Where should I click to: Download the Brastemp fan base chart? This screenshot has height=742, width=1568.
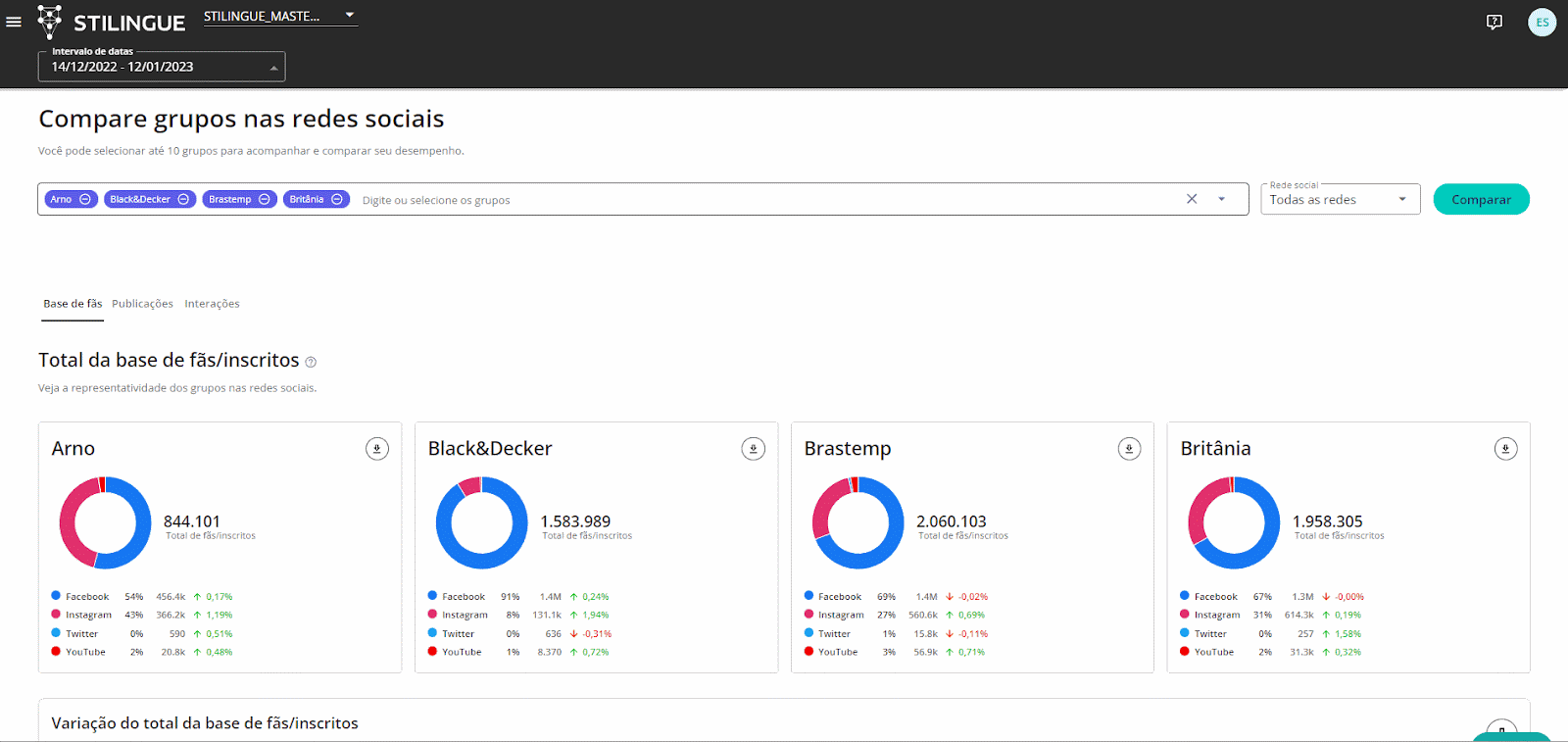pos(1129,449)
